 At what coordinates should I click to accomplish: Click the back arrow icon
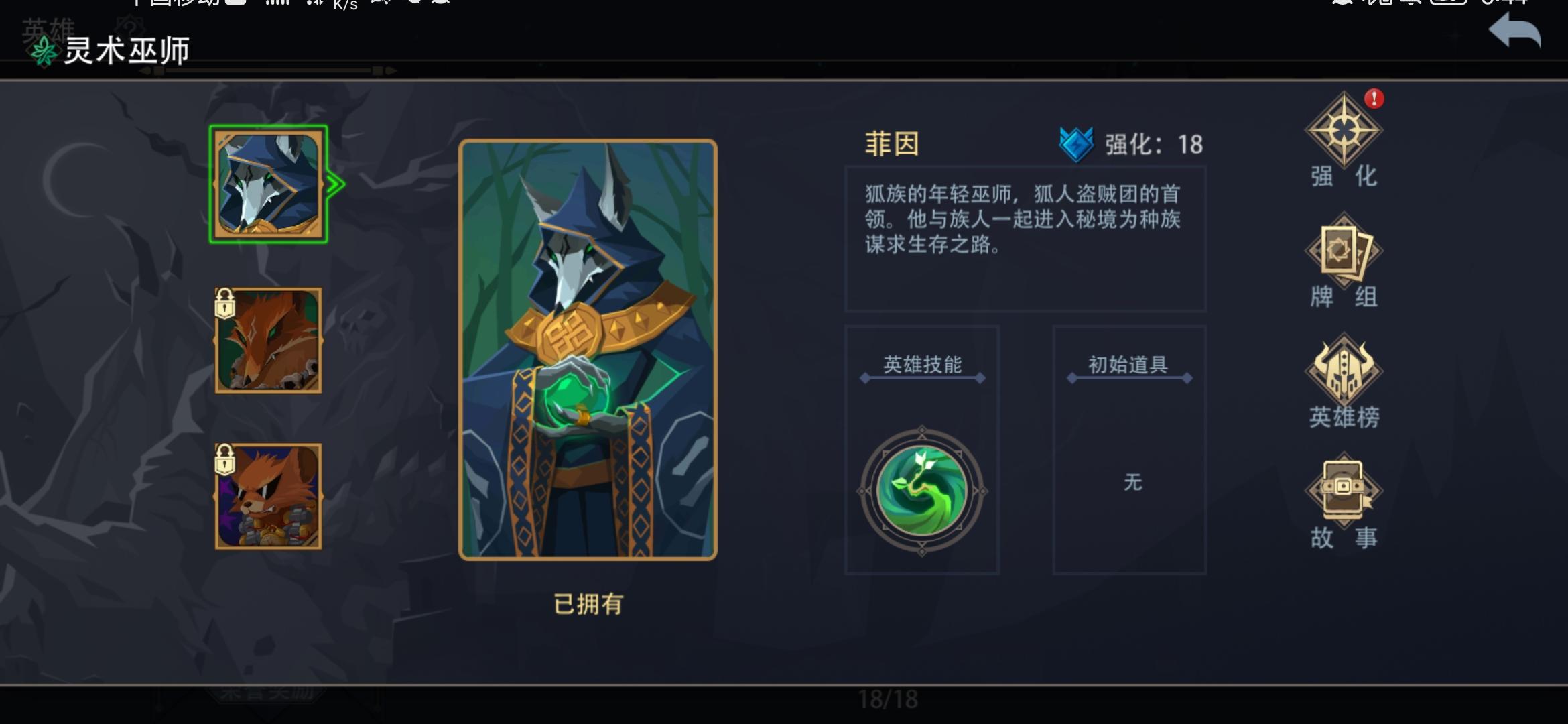coord(1514,32)
